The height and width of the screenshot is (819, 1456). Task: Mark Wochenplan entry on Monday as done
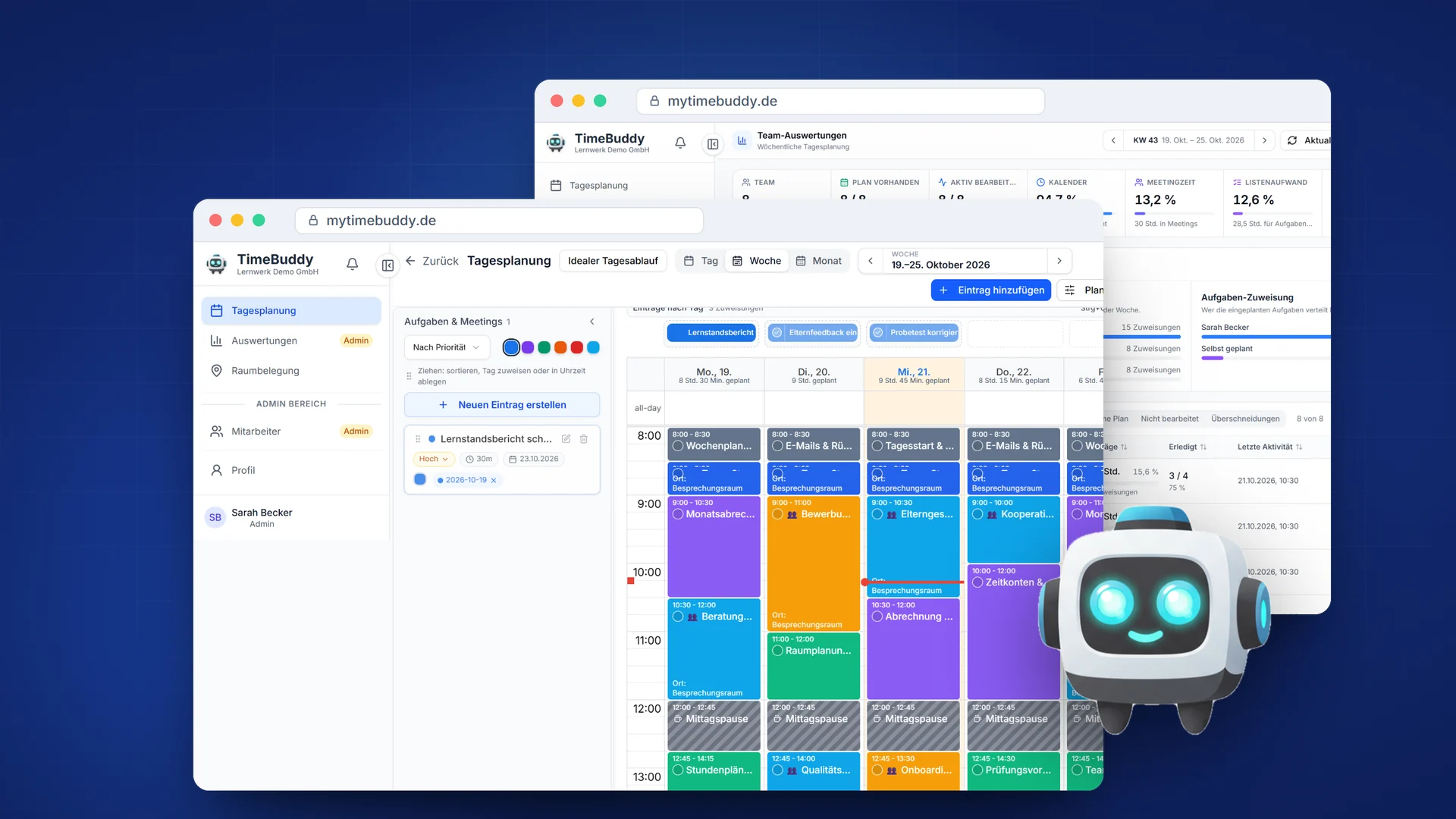tap(678, 446)
